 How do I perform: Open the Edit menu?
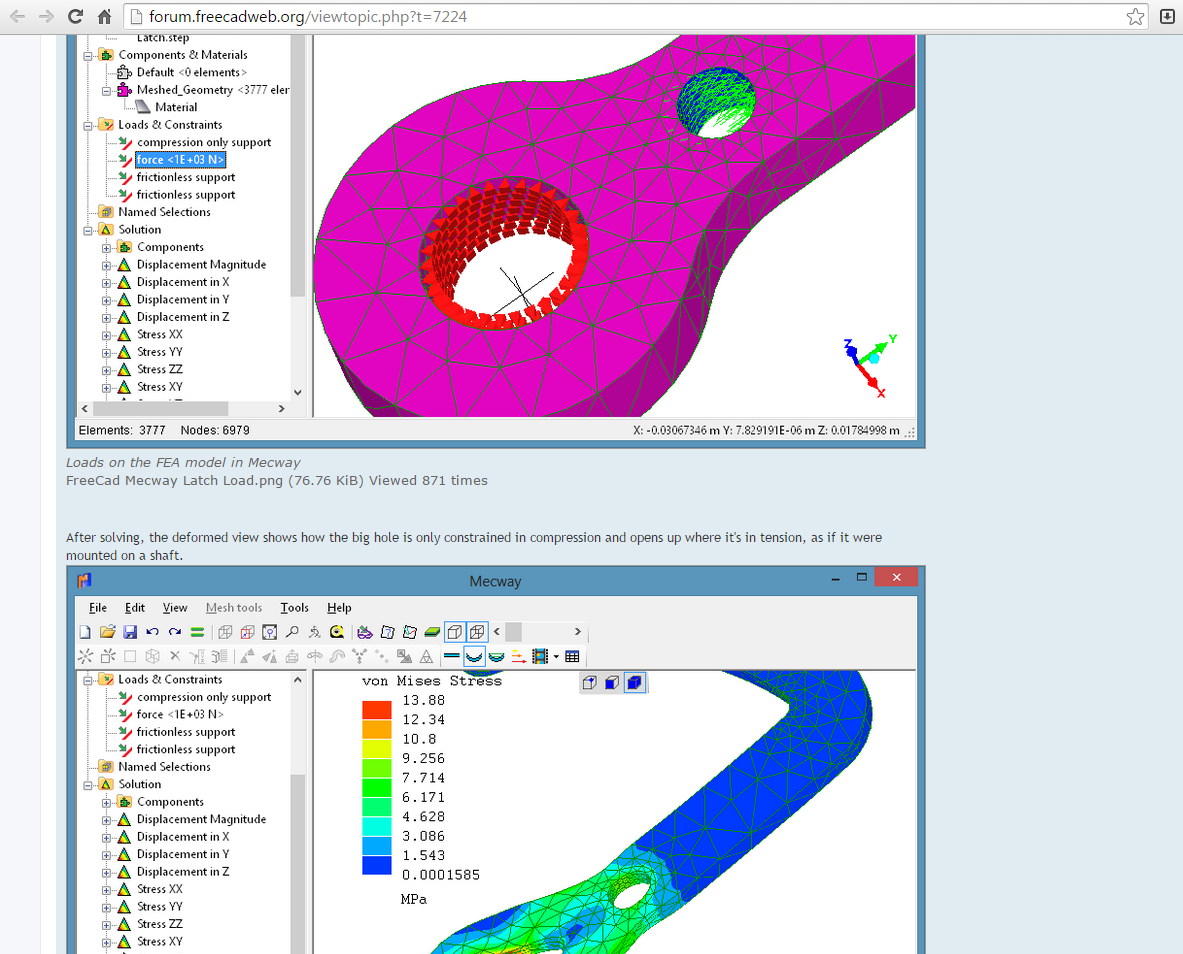coord(135,608)
